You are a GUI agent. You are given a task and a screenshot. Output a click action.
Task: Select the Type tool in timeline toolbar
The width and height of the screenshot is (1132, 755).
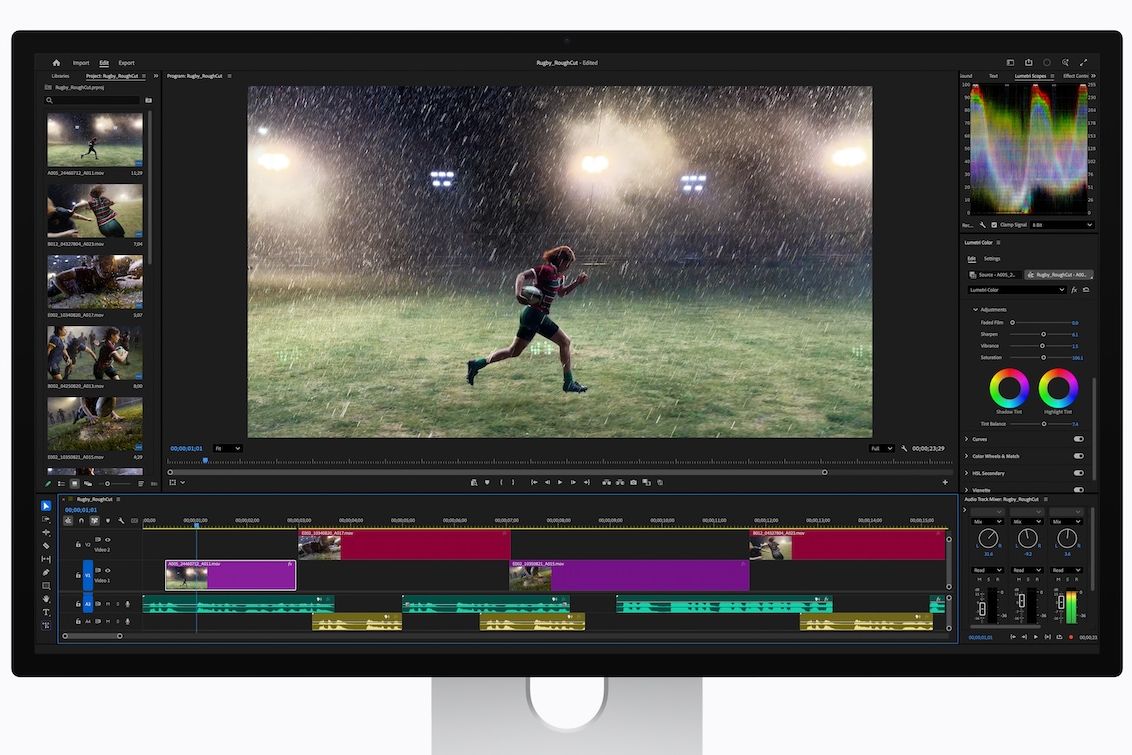pos(45,611)
